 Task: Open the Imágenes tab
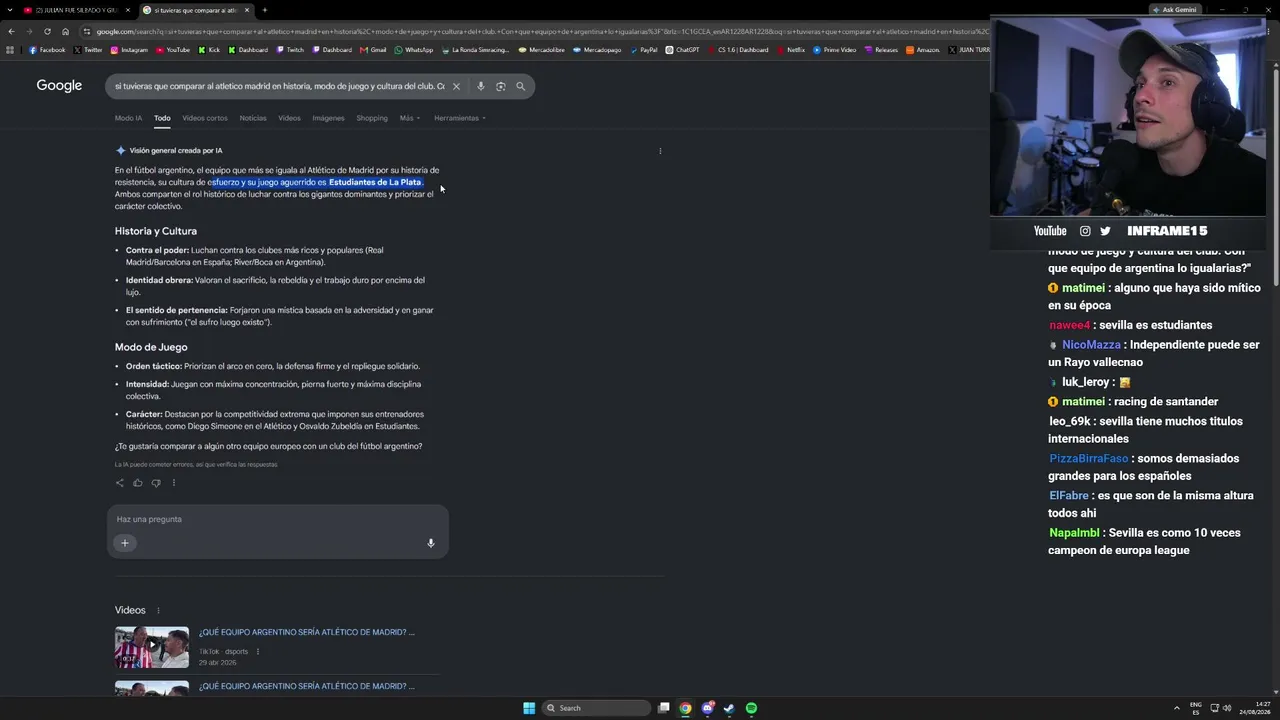[328, 118]
